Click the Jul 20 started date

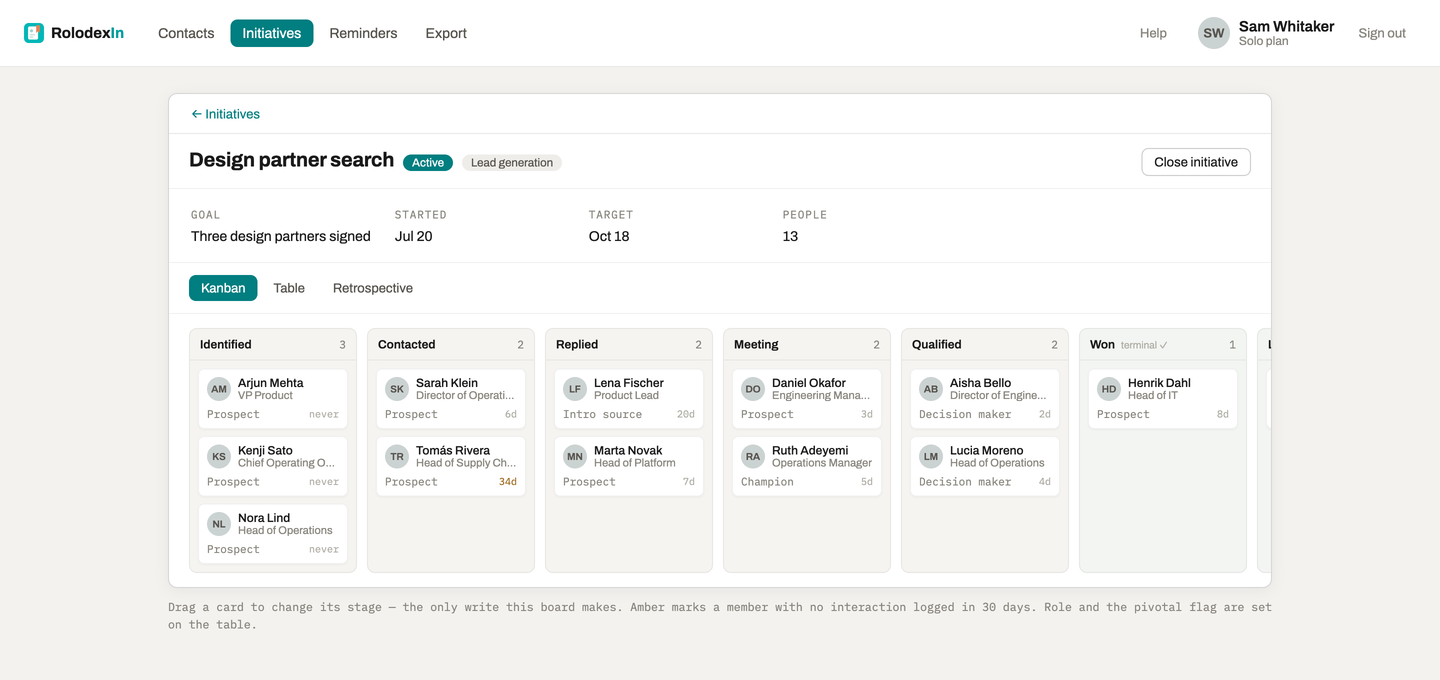coord(414,236)
